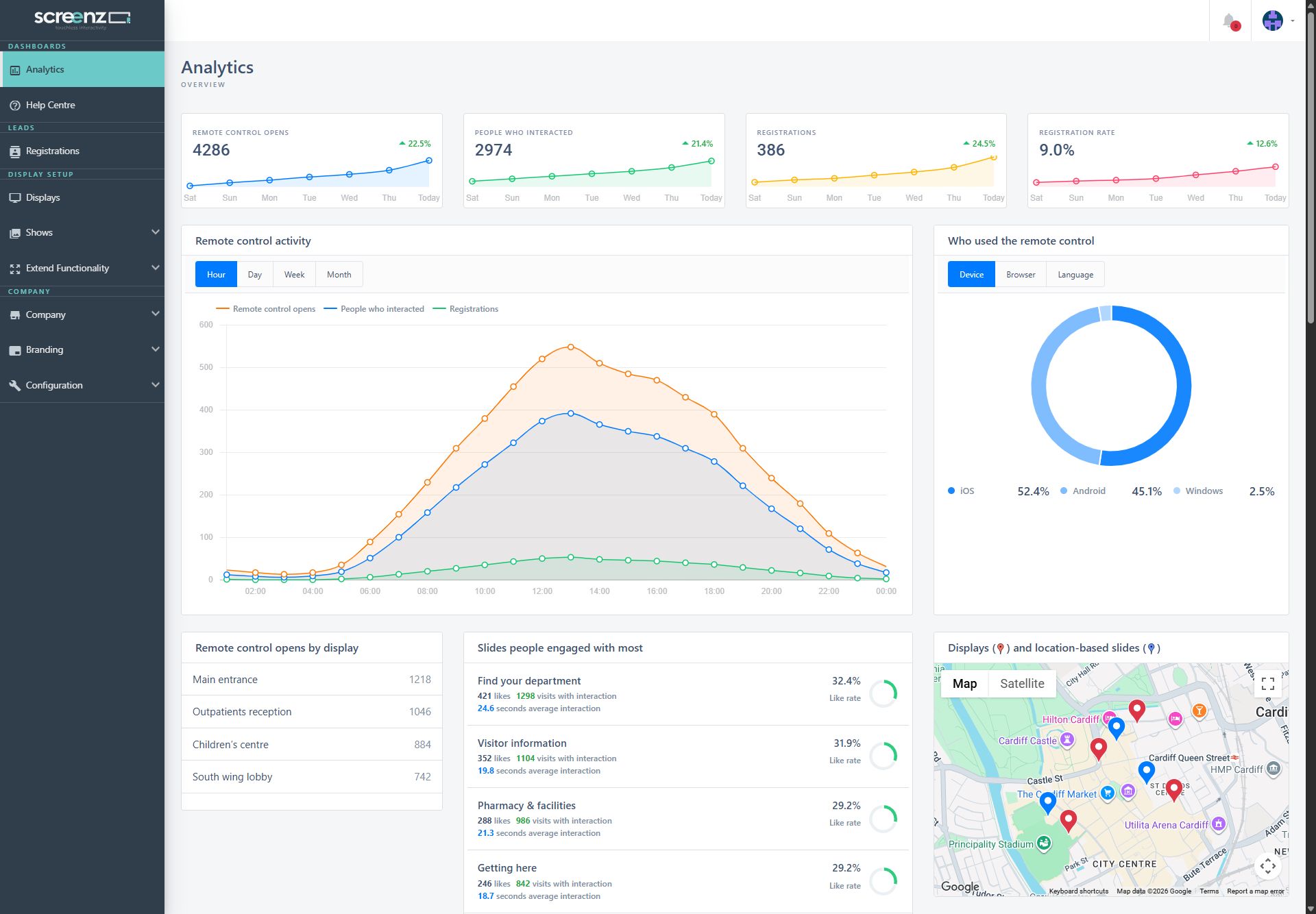Click the Visitor information like-rate ring
The width and height of the screenshot is (1316, 914).
(884, 756)
